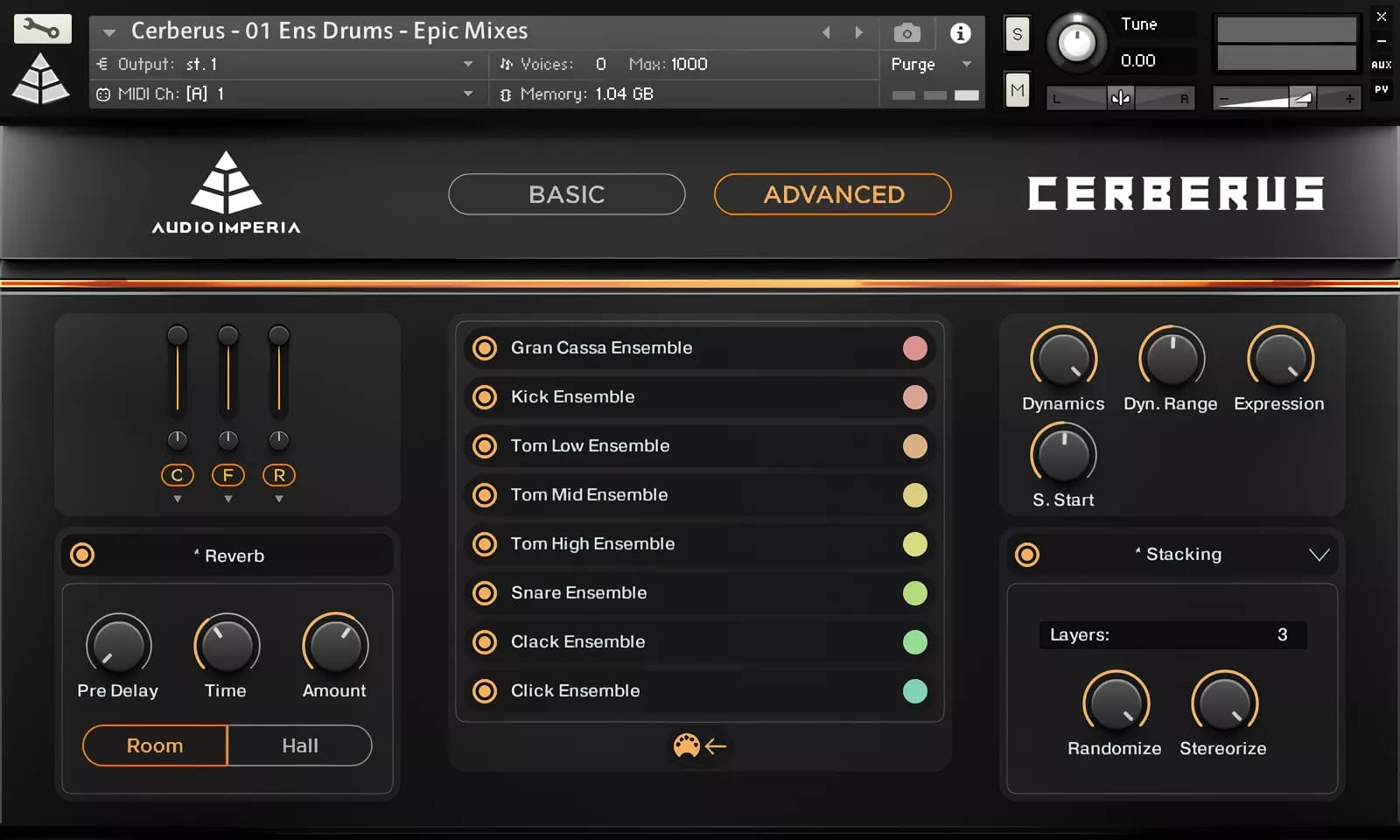Click the Randomize knob in Stacking
The height and width of the screenshot is (840, 1400).
tap(1115, 703)
